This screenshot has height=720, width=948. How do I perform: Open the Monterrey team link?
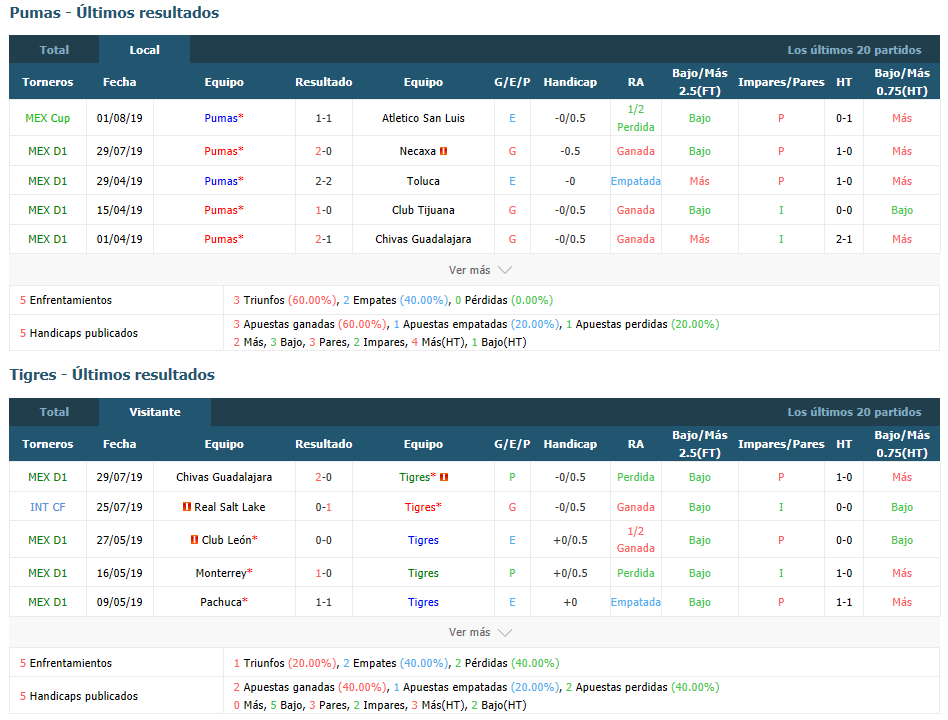click(x=221, y=572)
